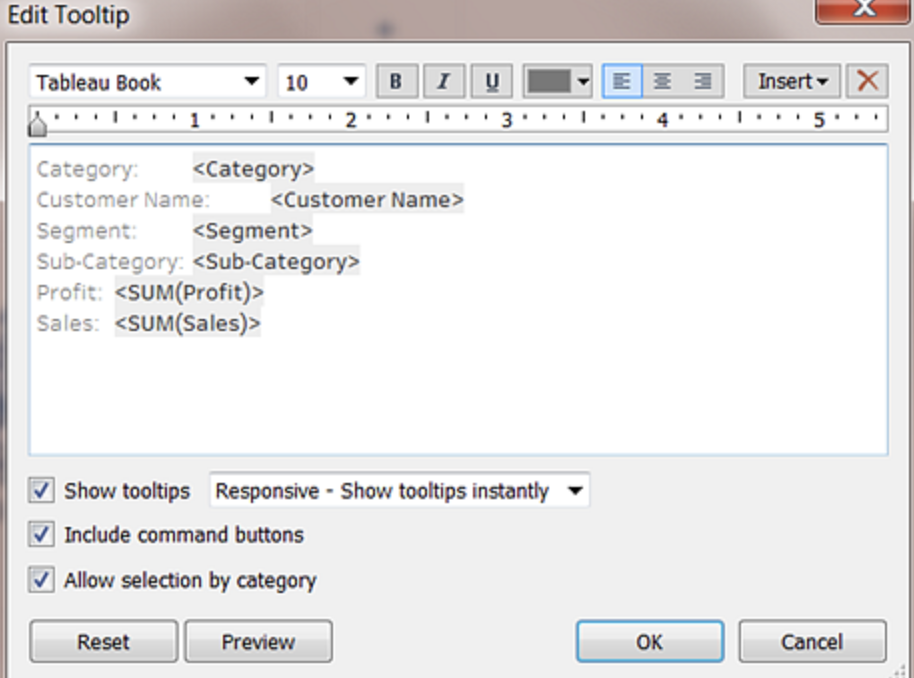Uncheck Allow selection by category
This screenshot has height=678, width=914.
(x=41, y=579)
